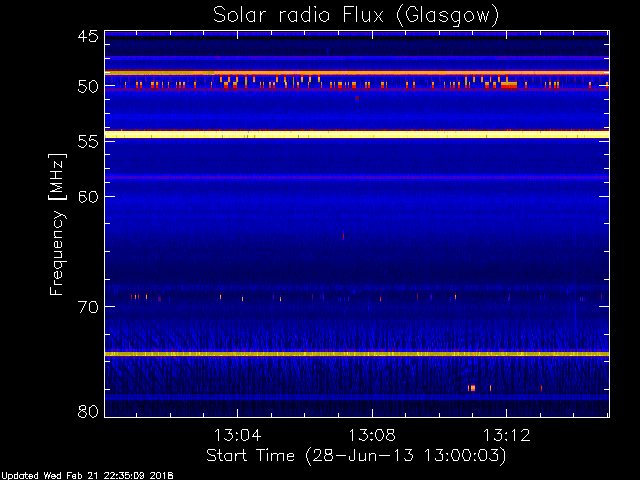Click the frequency tick label 80
Screen dimensions: 640x480
[88, 411]
